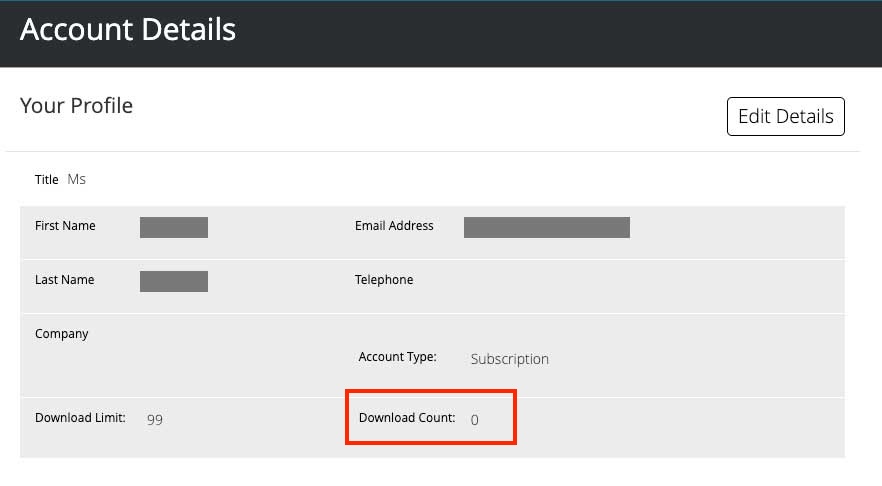Click the redacted Email Address value
Viewport: 882px width, 486px height.
pyautogui.click(x=546, y=227)
